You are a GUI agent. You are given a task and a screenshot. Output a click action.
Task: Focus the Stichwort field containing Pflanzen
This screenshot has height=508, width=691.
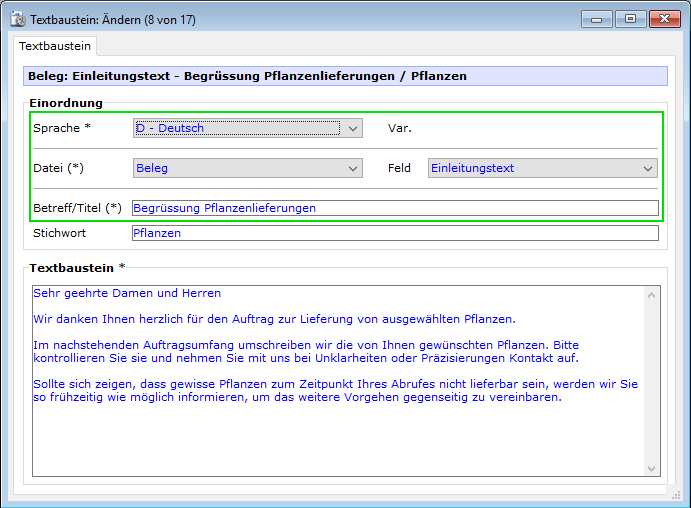tap(394, 233)
